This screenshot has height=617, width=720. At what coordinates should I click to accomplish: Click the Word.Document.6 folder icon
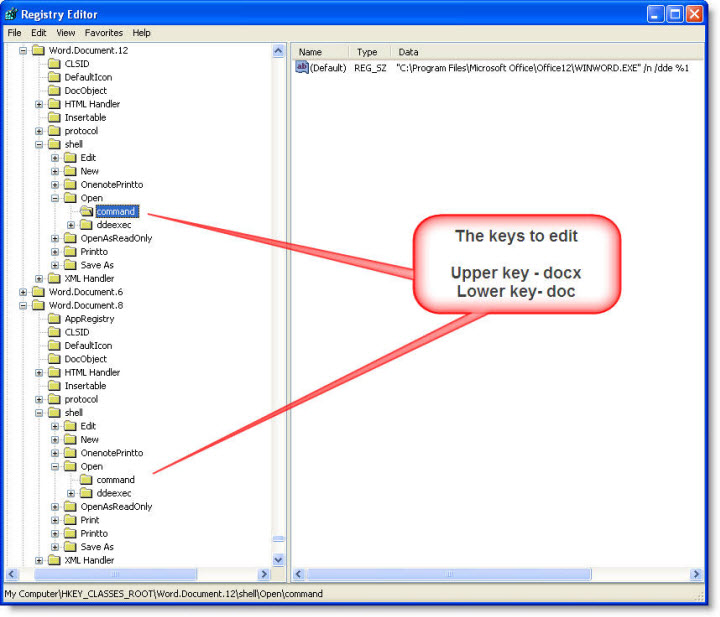click(x=38, y=292)
